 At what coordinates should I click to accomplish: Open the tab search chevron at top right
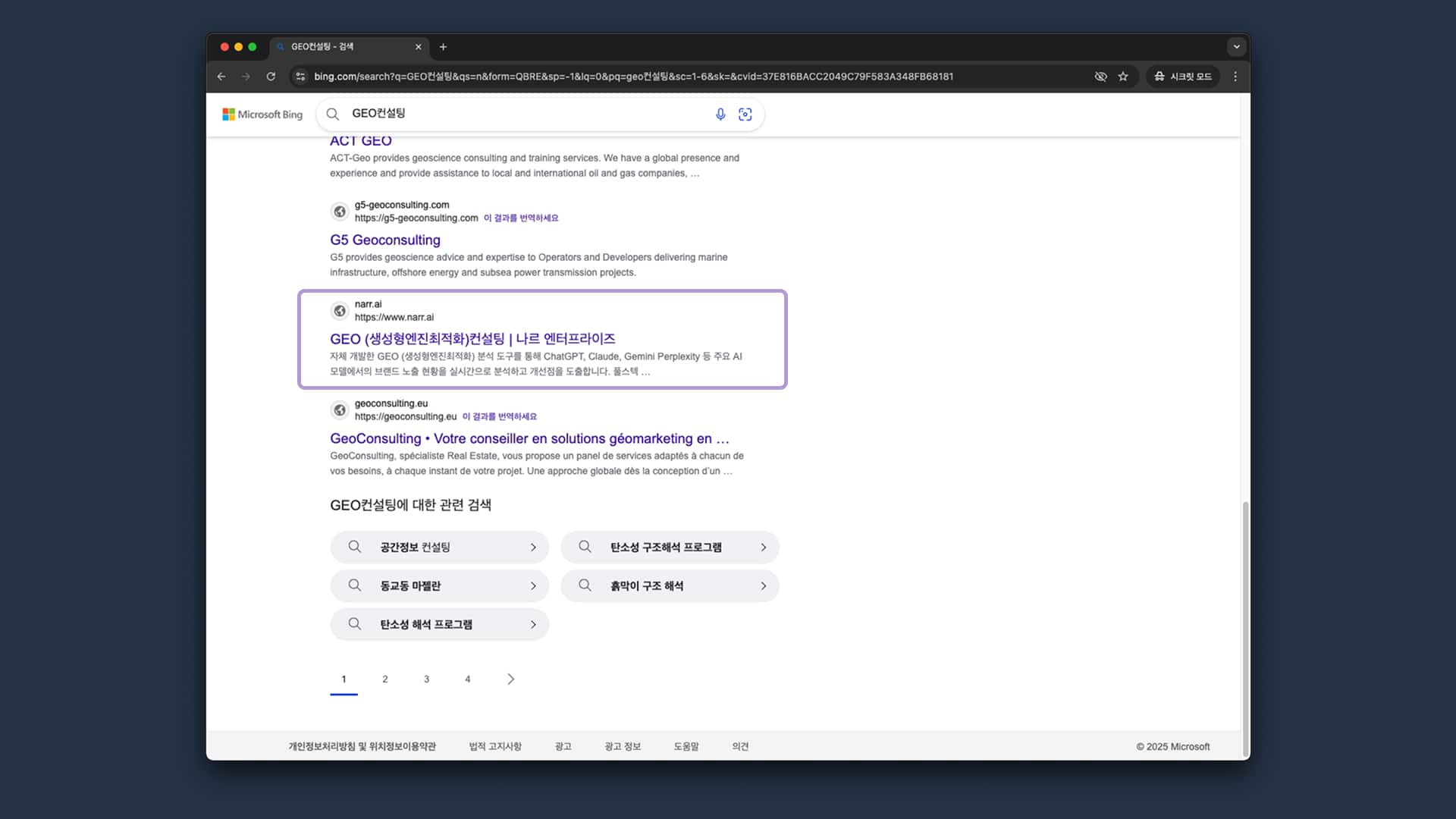click(x=1236, y=47)
